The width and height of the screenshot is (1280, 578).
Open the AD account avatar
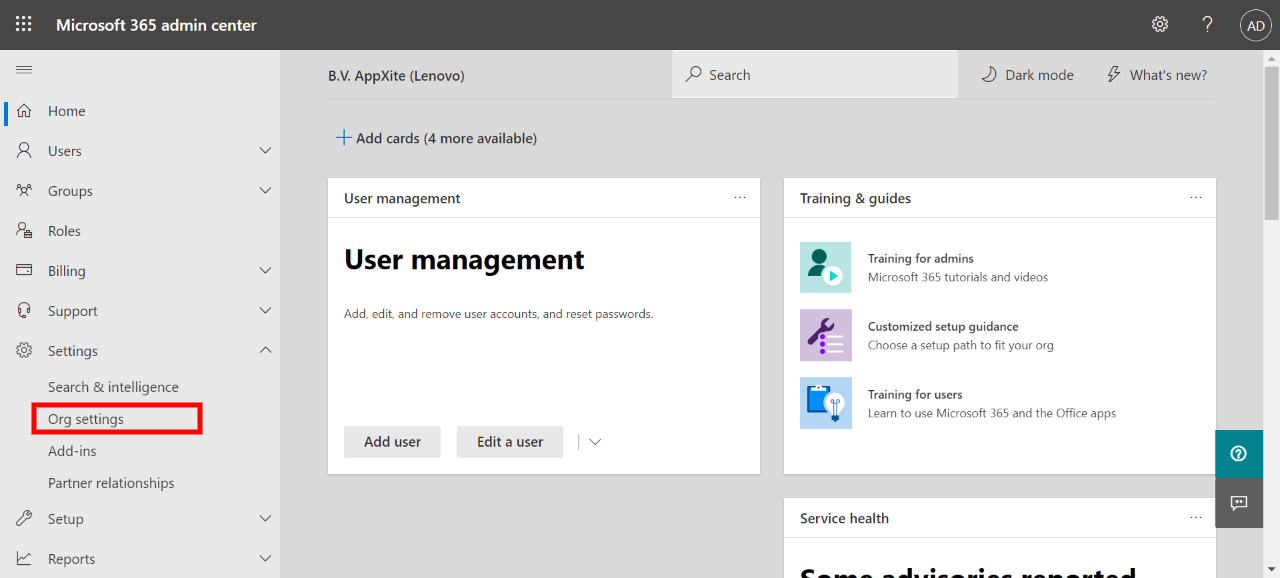[1256, 25]
